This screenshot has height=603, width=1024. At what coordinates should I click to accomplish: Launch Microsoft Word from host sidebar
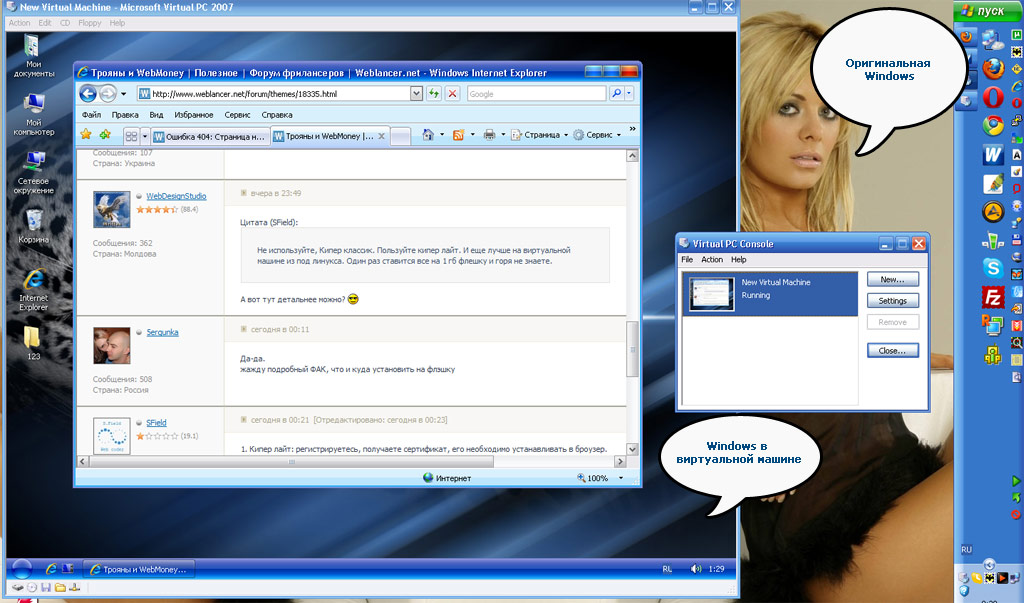click(x=993, y=155)
